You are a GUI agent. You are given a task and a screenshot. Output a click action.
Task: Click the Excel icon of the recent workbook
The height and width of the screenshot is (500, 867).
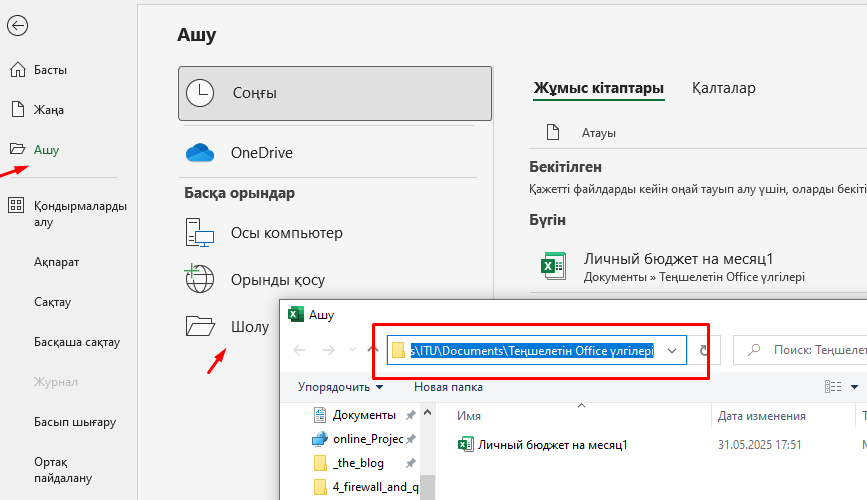tap(553, 266)
